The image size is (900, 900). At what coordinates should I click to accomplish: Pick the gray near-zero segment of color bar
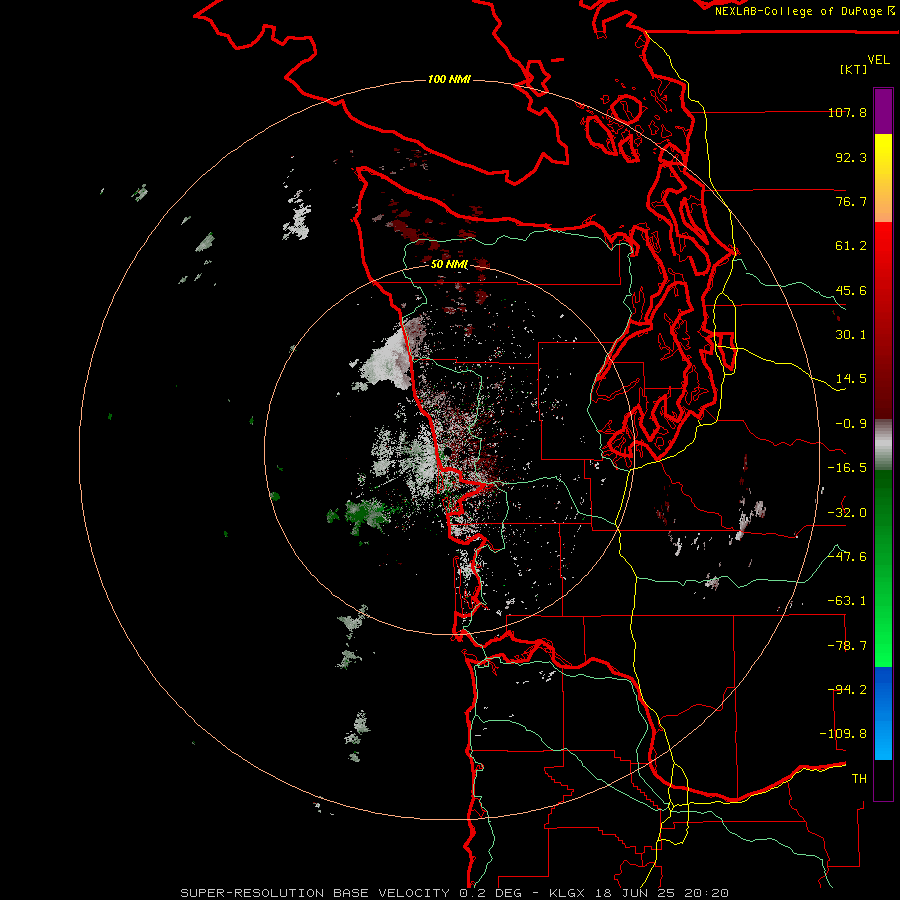883,444
